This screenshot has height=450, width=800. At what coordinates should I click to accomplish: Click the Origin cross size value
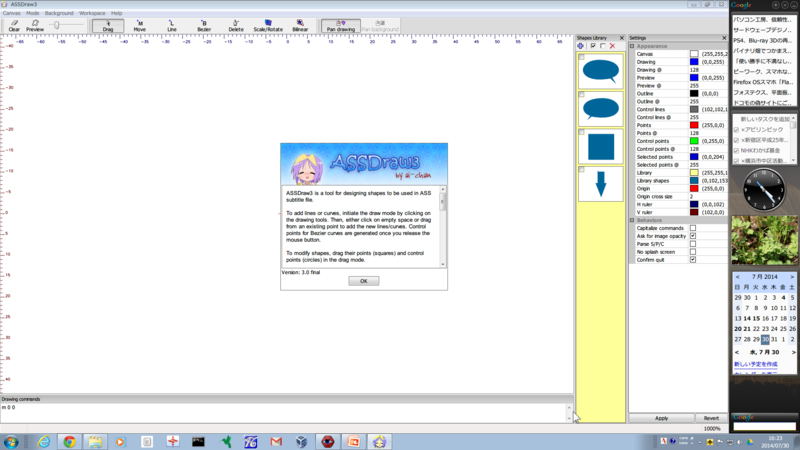708,196
